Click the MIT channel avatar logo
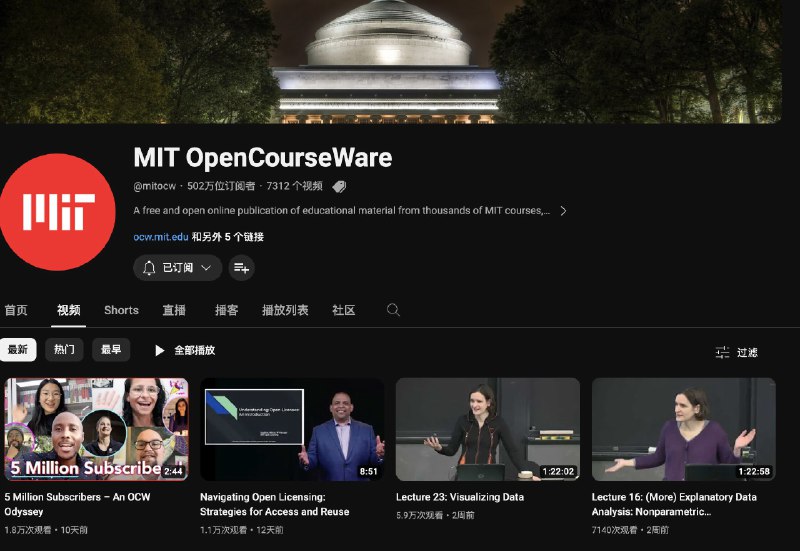The height and width of the screenshot is (551, 800). pos(57,212)
